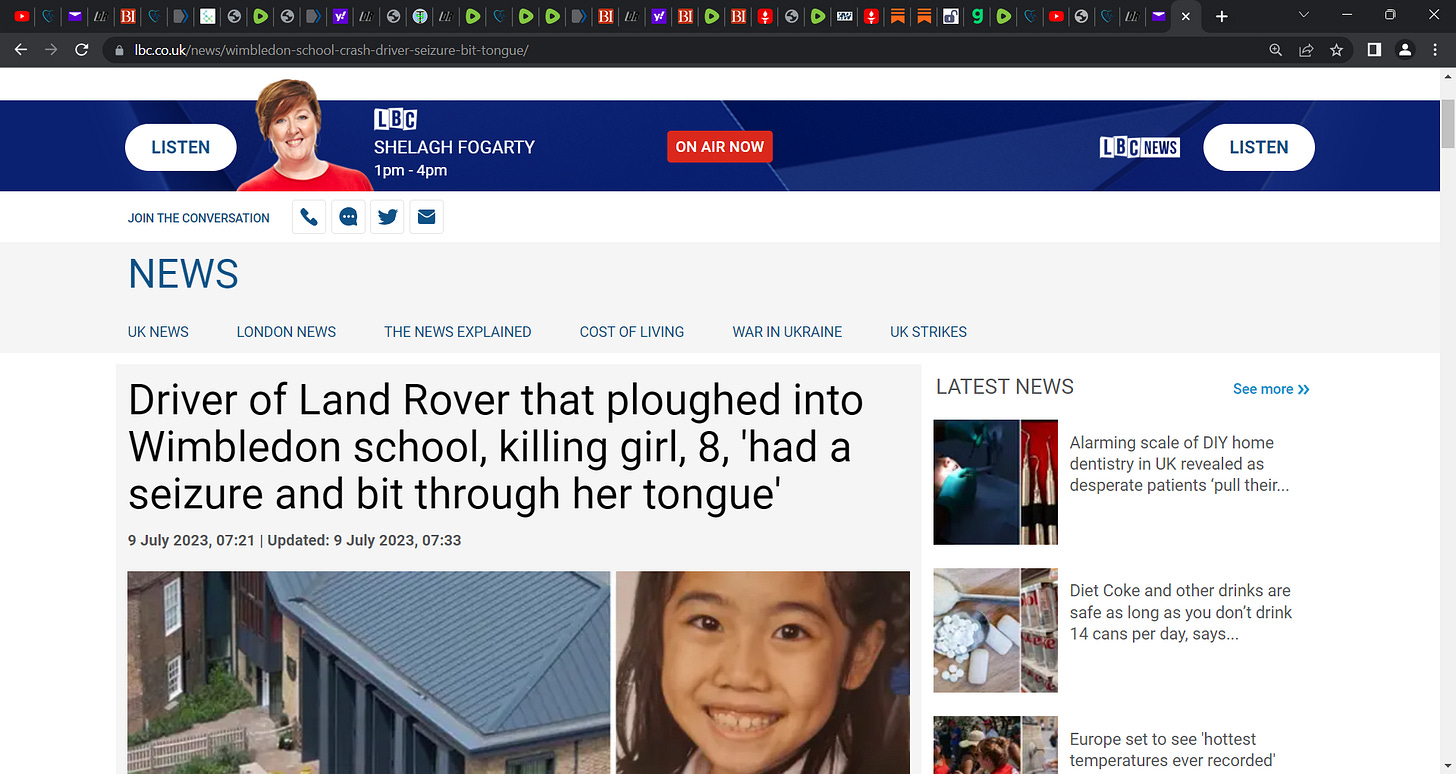
Task: Go back to the previous page
Action: [21, 49]
